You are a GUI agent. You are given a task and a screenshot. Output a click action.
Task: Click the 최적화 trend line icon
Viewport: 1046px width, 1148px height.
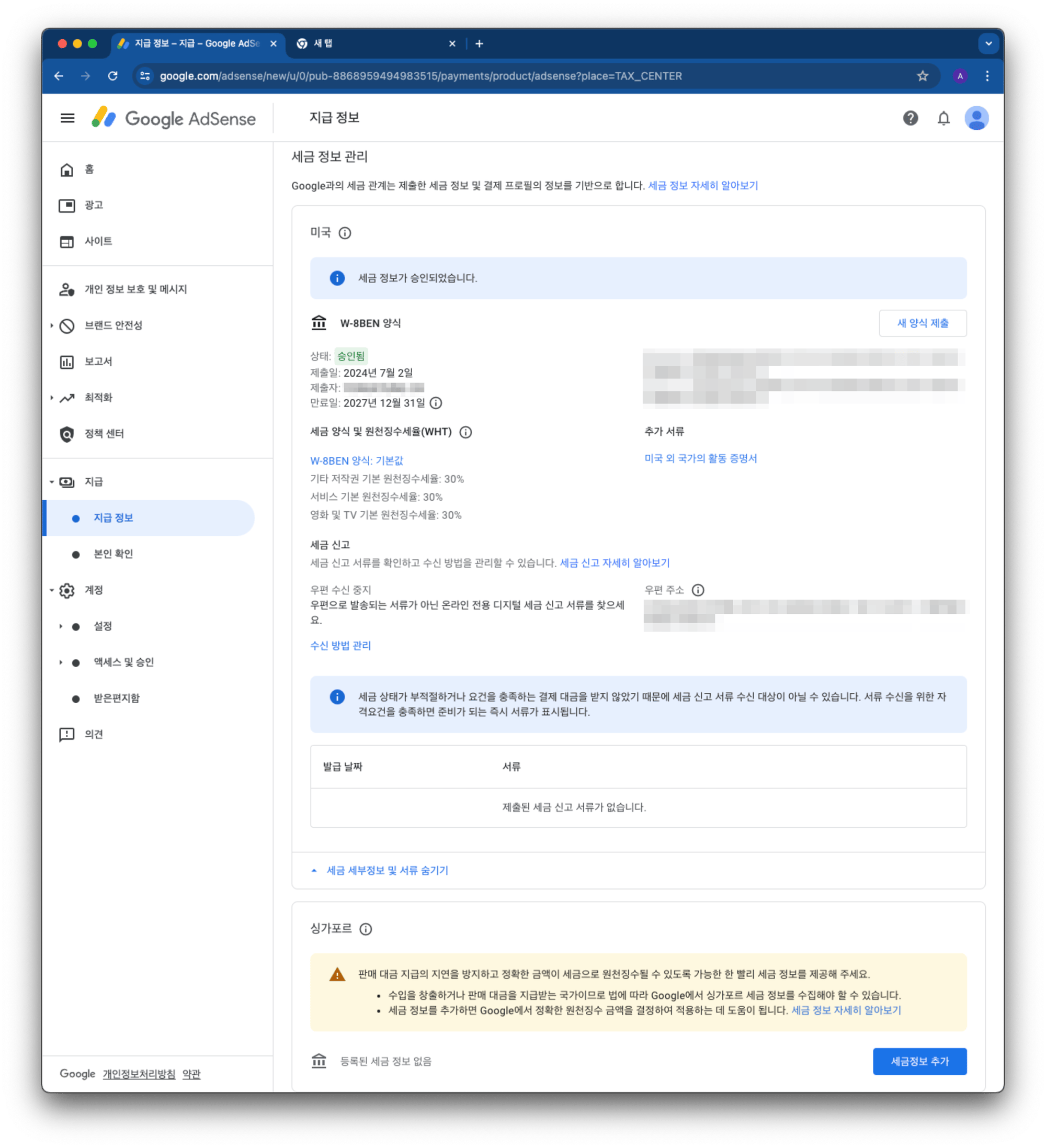pyautogui.click(x=66, y=398)
